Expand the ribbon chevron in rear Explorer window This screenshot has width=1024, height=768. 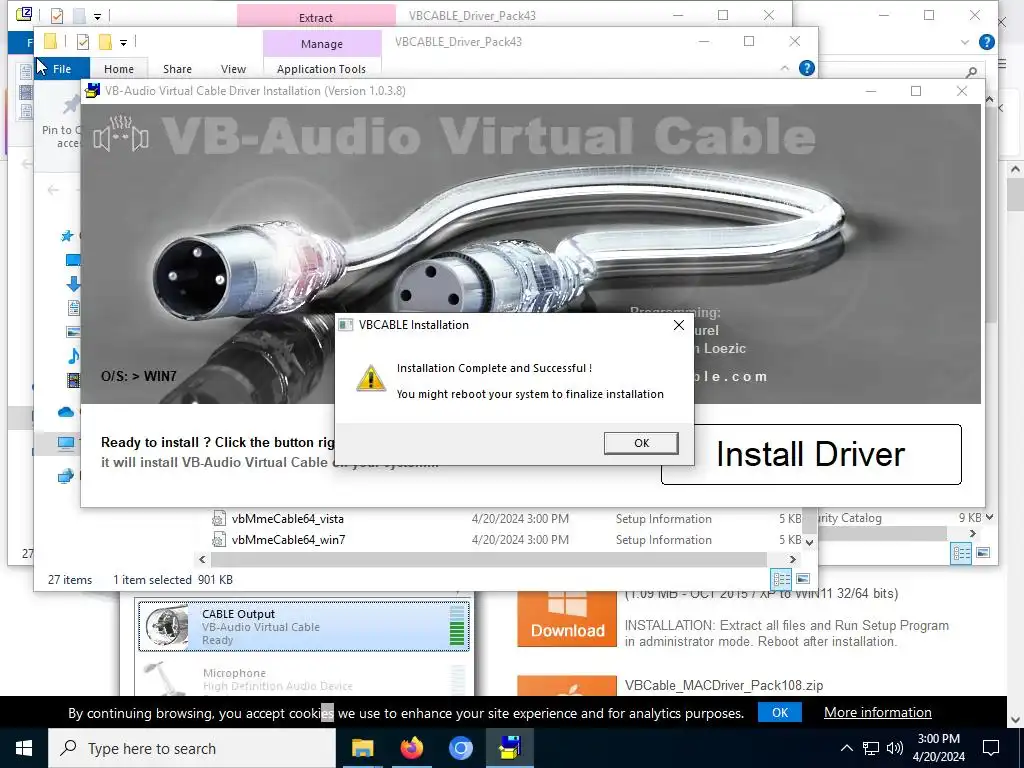click(x=965, y=42)
